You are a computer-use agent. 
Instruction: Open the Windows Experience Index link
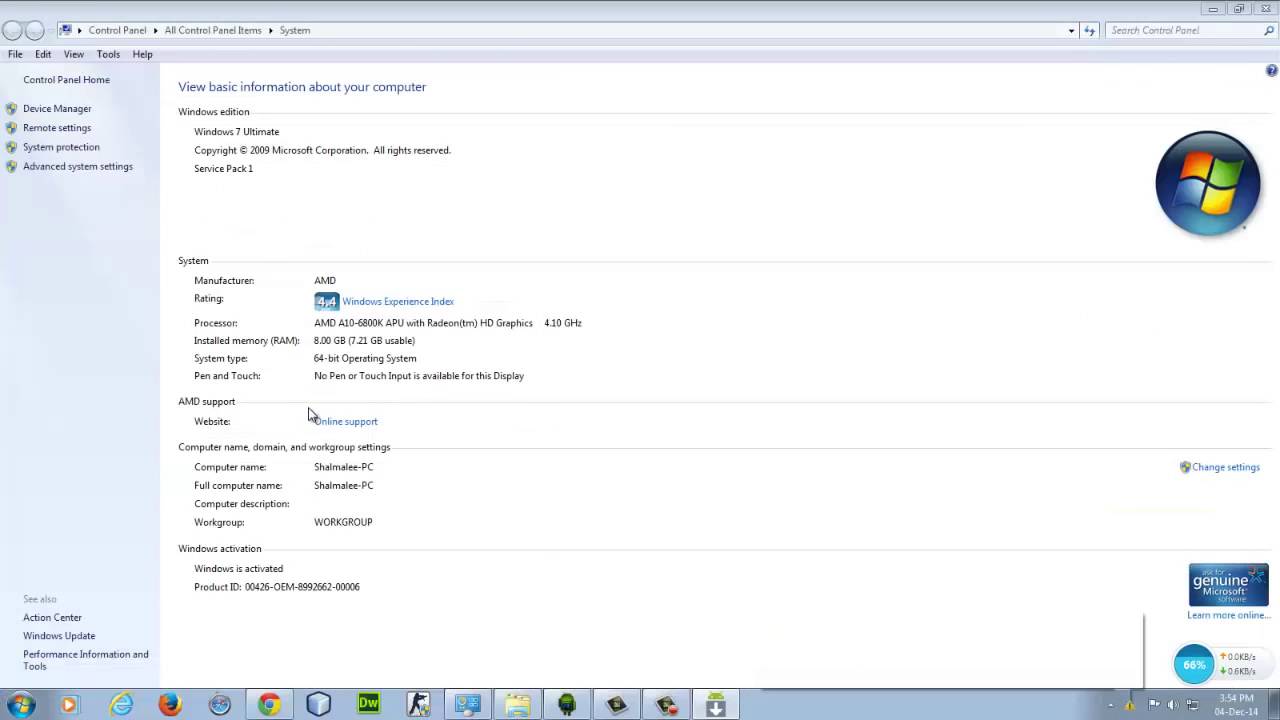point(398,301)
